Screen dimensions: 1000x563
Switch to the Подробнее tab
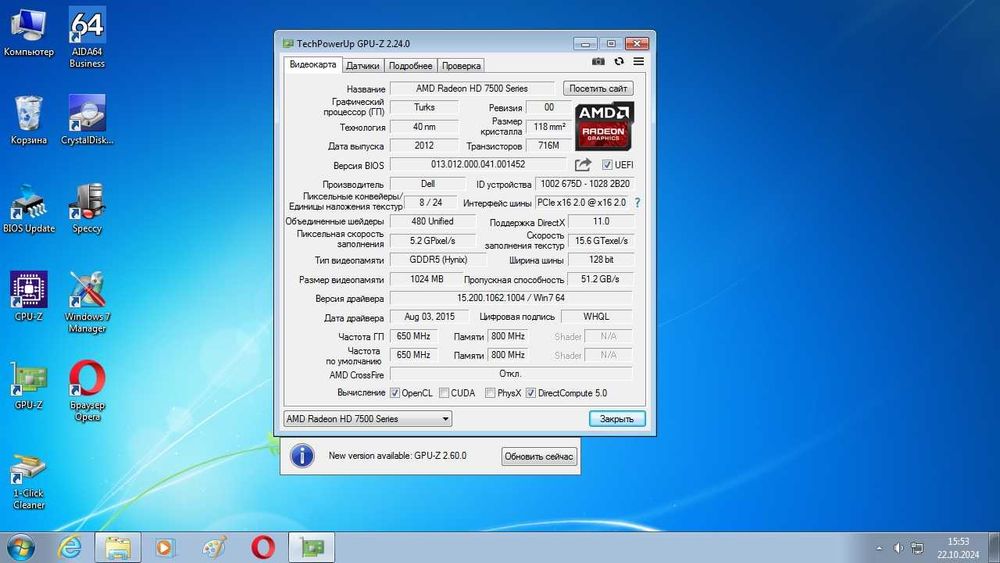411,66
